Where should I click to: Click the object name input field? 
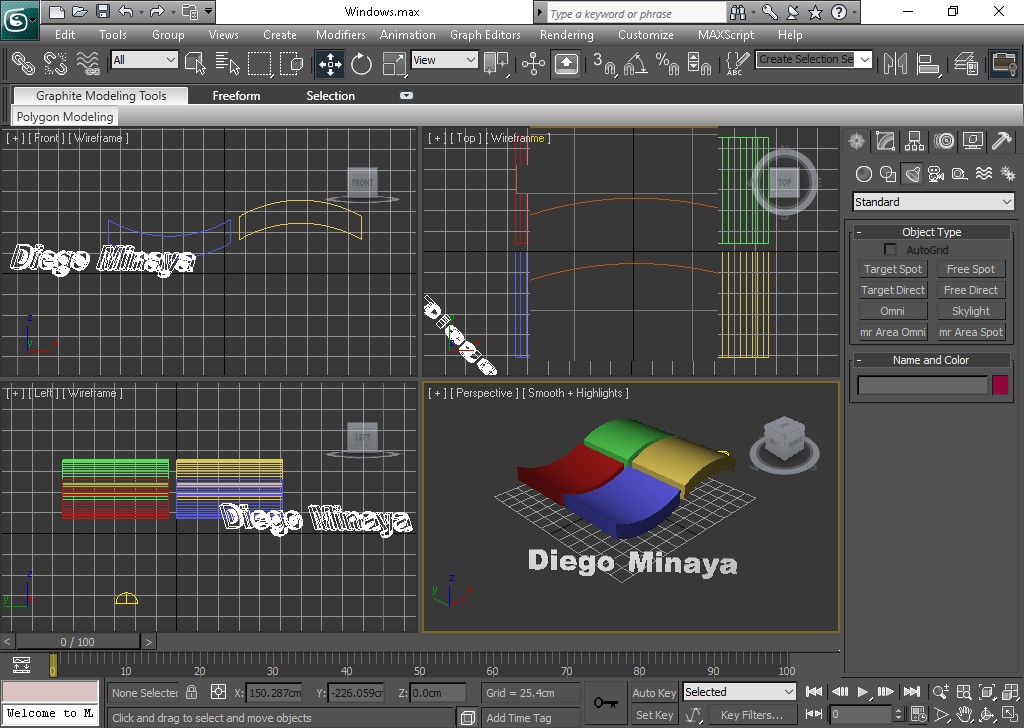point(922,385)
